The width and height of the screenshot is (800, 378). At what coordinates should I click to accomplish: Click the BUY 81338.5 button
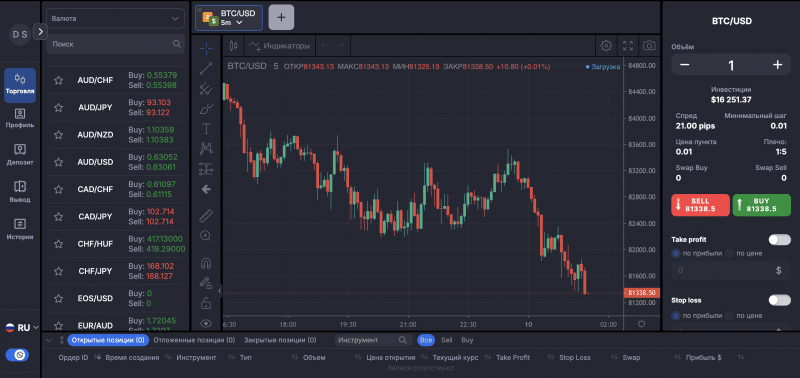coord(762,205)
